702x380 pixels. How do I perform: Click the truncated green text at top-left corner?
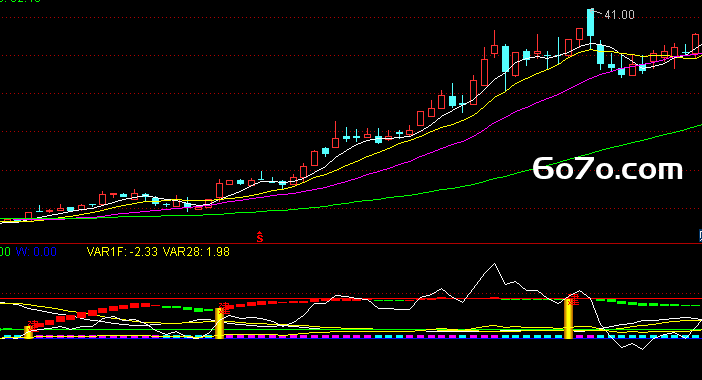click(x=20, y=1)
